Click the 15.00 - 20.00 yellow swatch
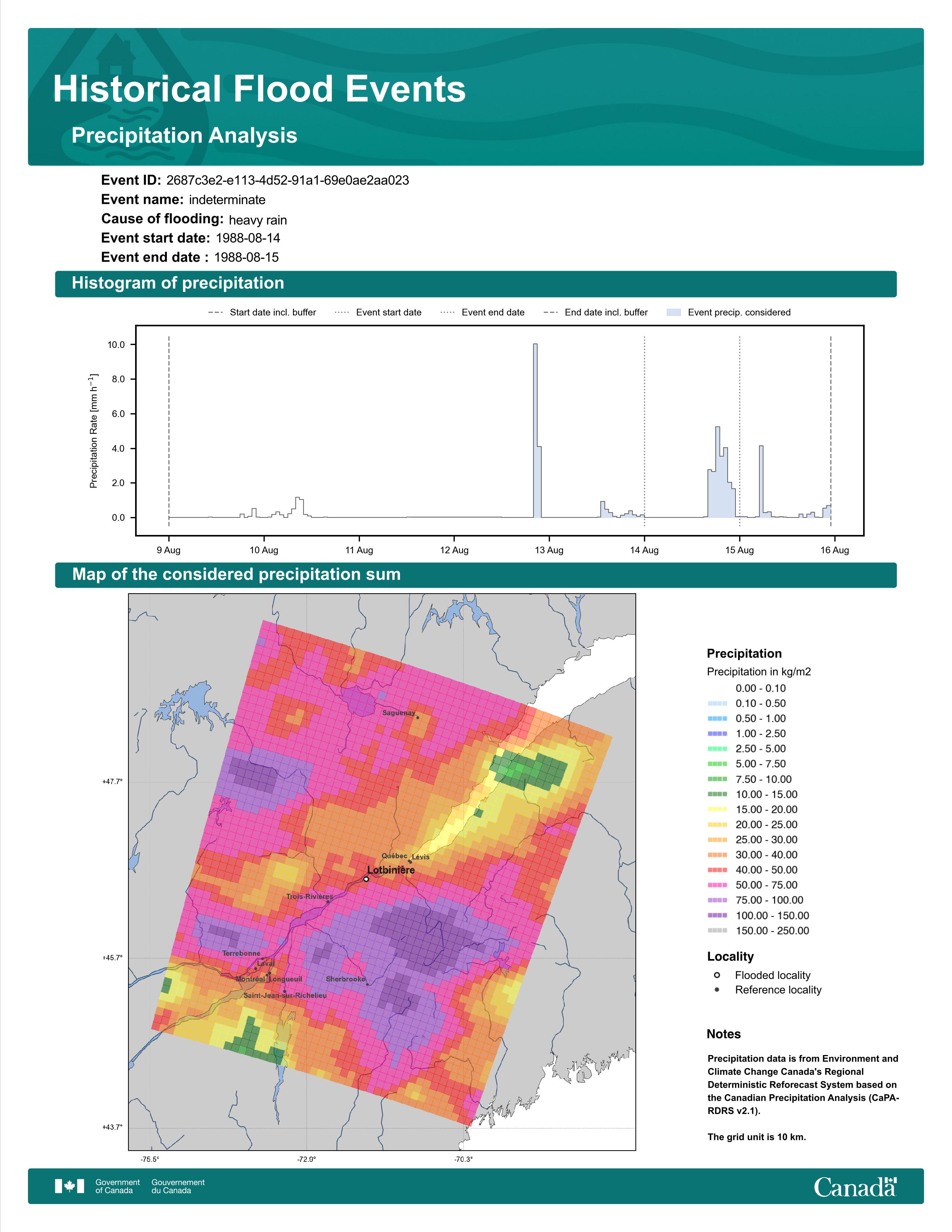Screen dimensions: 952x1232 pyautogui.click(x=718, y=809)
